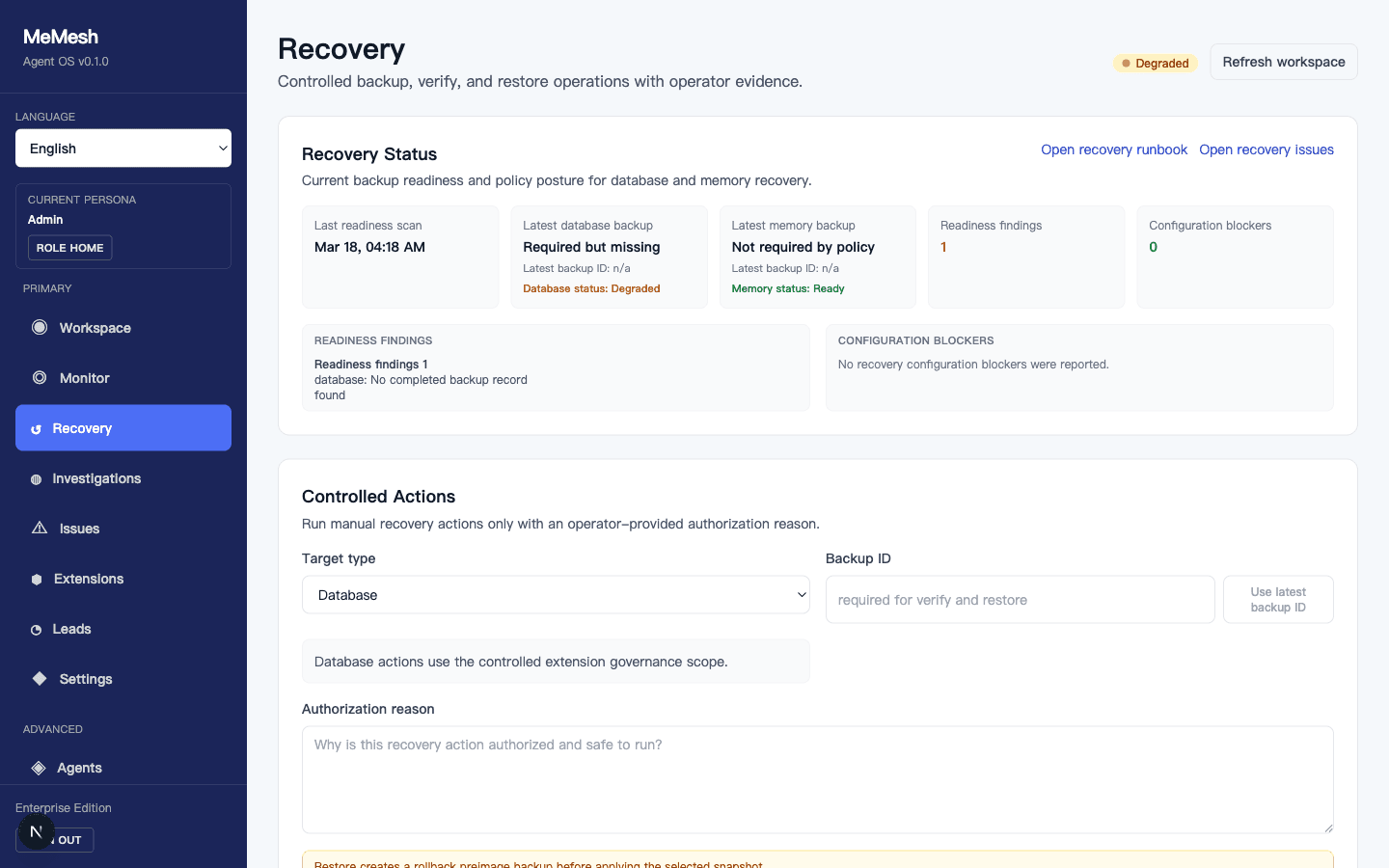The width and height of the screenshot is (1389, 868).
Task: Open the recovery runbook link
Action: click(1114, 149)
